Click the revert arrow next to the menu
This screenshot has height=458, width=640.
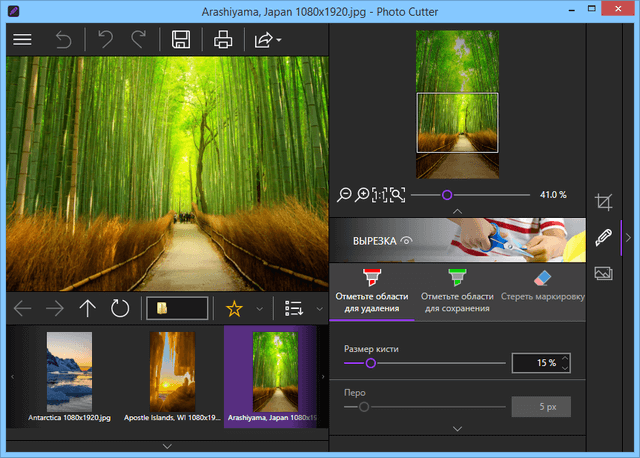[63, 40]
